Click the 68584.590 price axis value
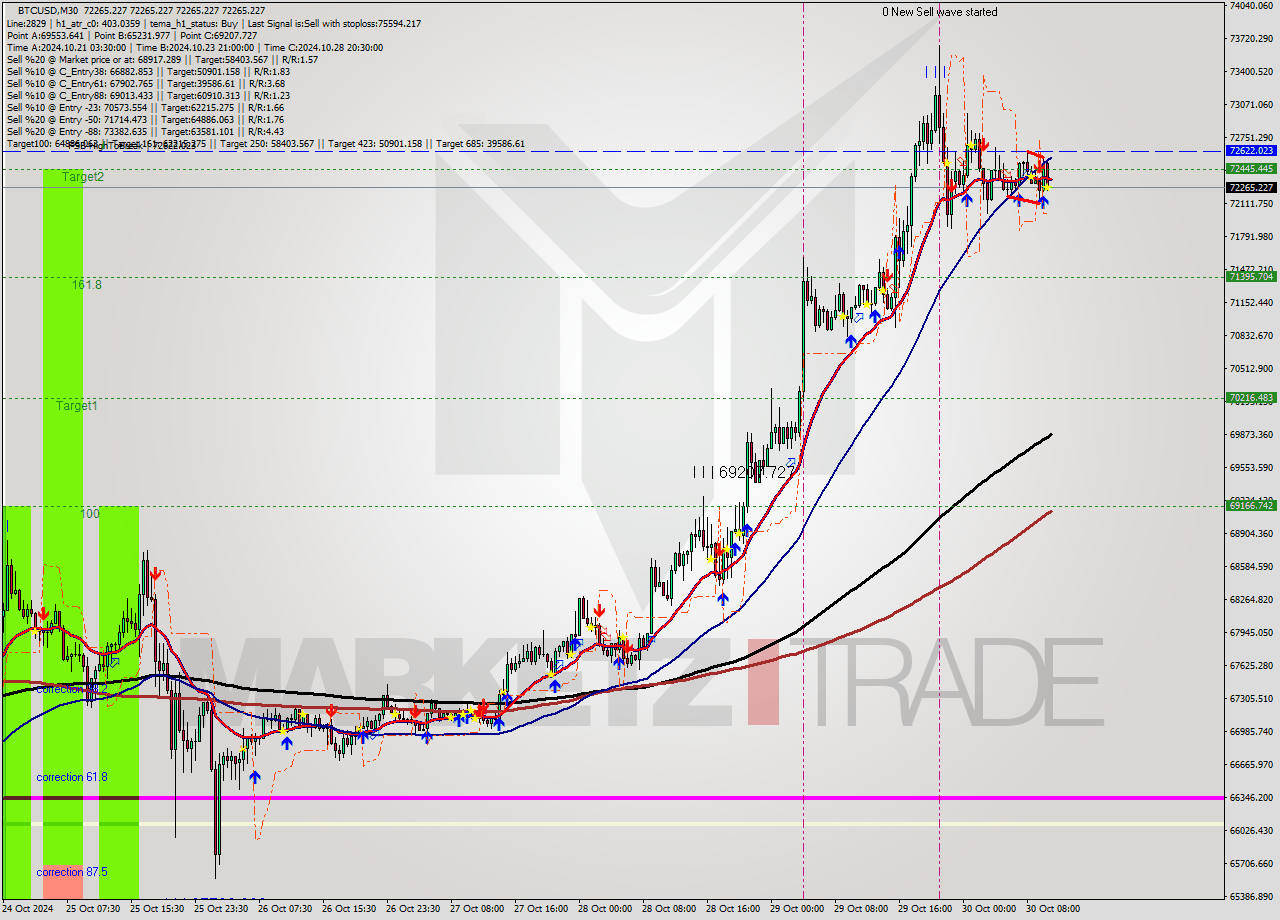 click(1251, 567)
